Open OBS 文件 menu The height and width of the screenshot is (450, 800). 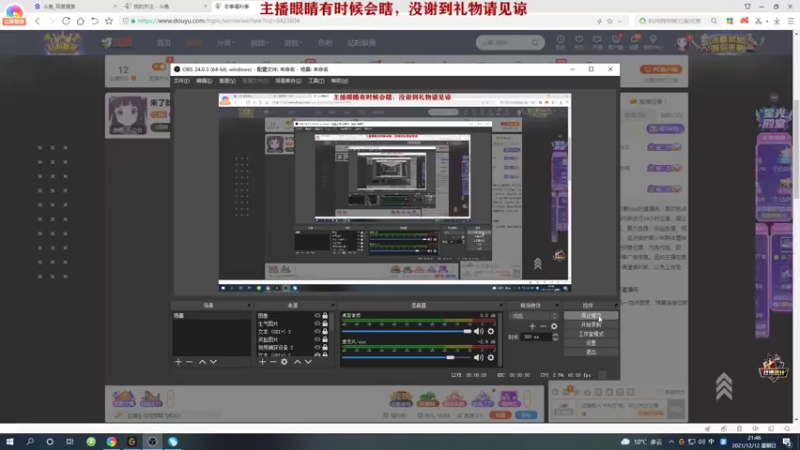pyautogui.click(x=182, y=81)
